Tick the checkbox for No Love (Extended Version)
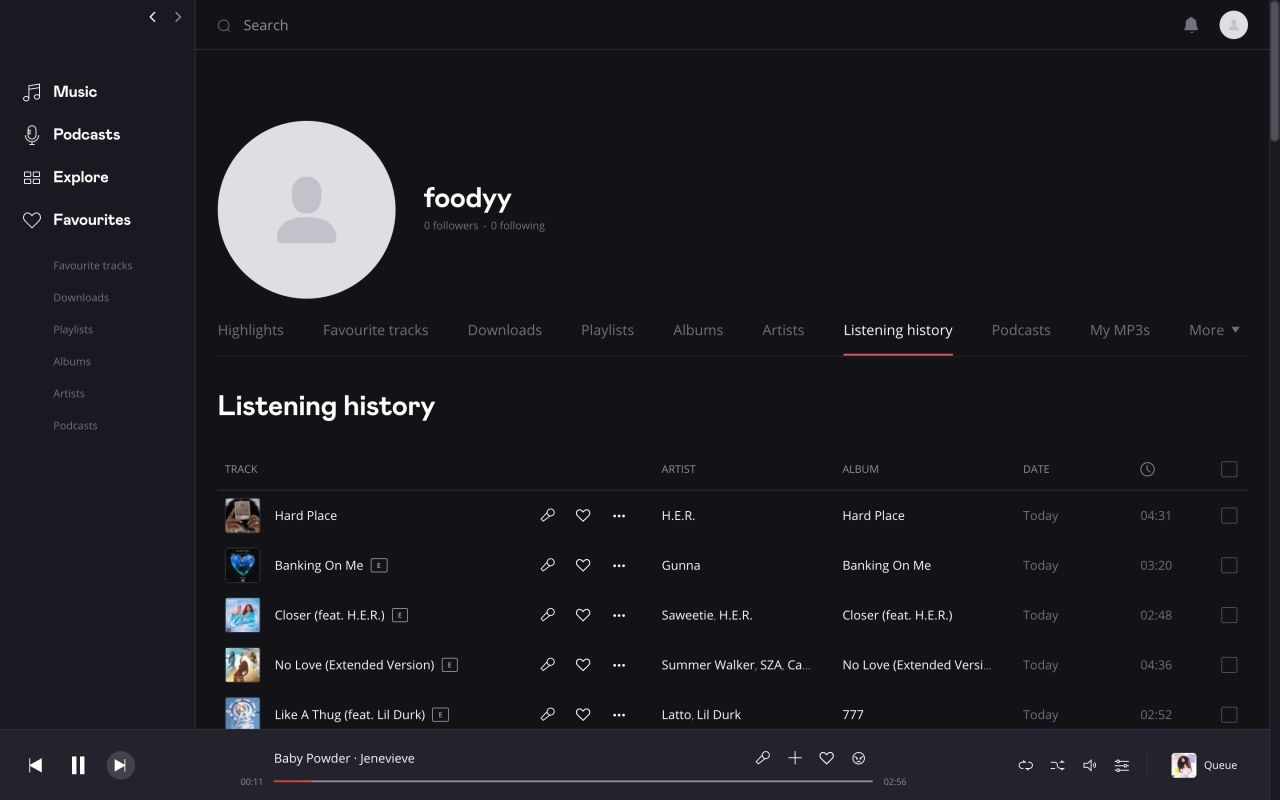The image size is (1280, 800). (1229, 664)
